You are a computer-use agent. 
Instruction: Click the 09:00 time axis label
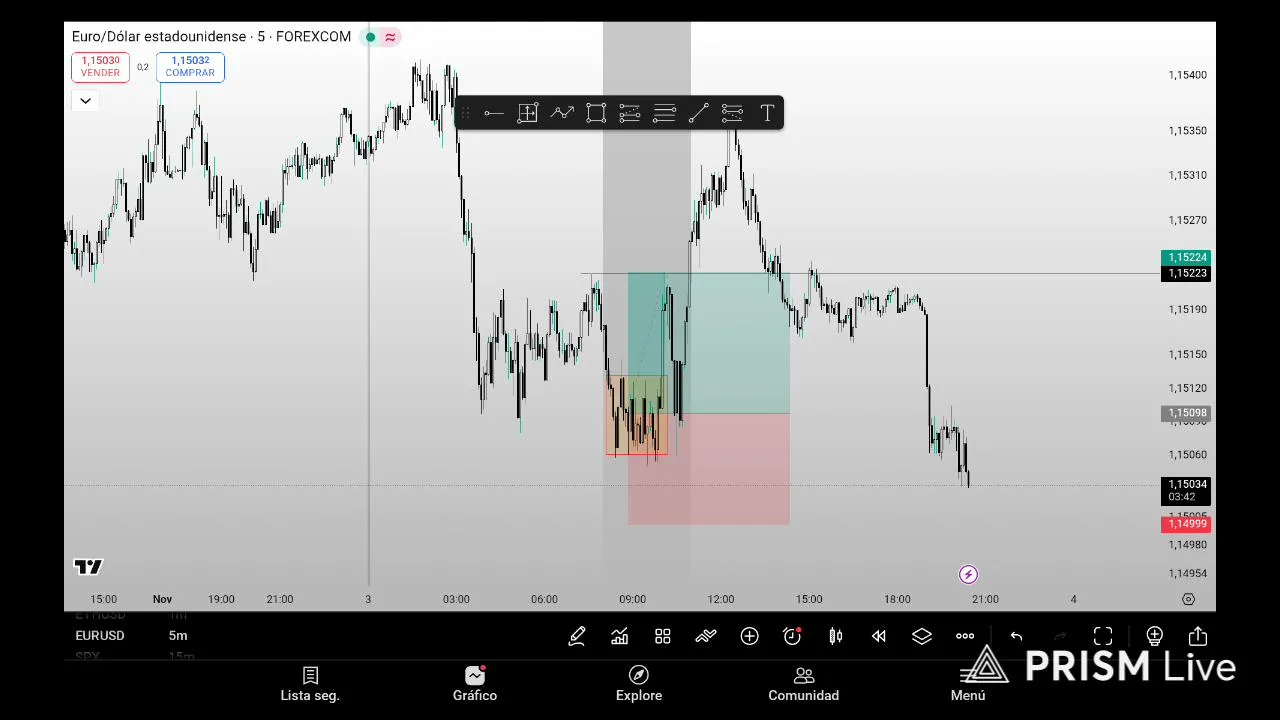tap(632, 599)
